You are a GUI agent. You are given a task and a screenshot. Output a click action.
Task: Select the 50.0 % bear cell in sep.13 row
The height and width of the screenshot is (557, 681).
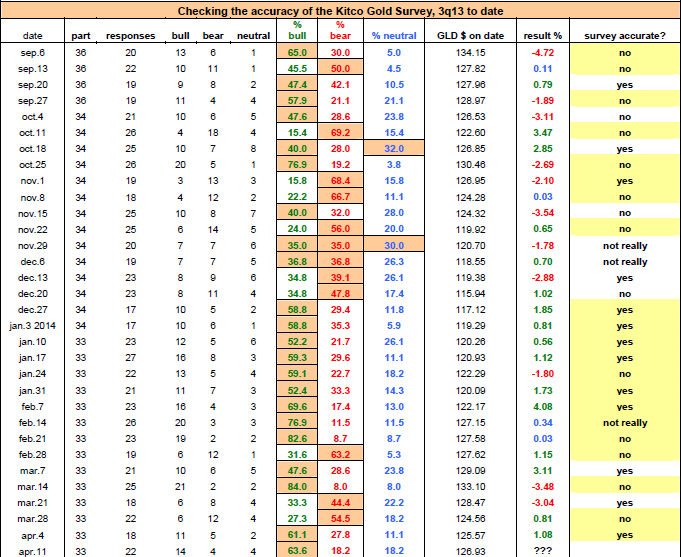pos(340,69)
